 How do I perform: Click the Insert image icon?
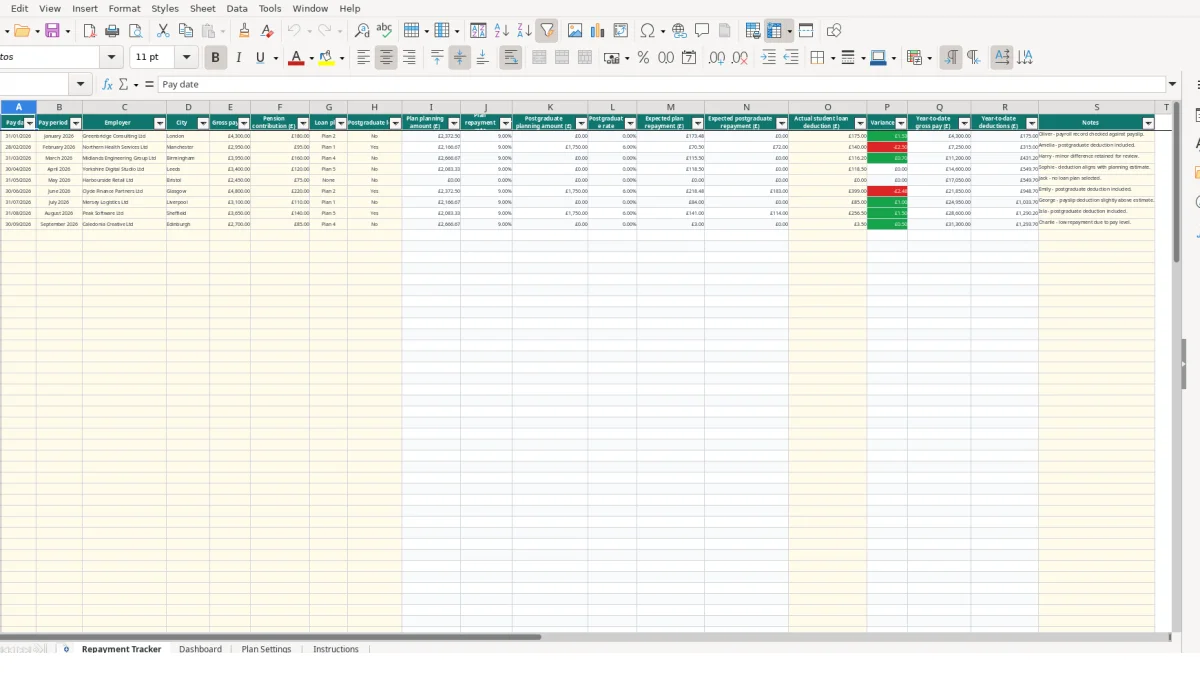[x=575, y=31]
